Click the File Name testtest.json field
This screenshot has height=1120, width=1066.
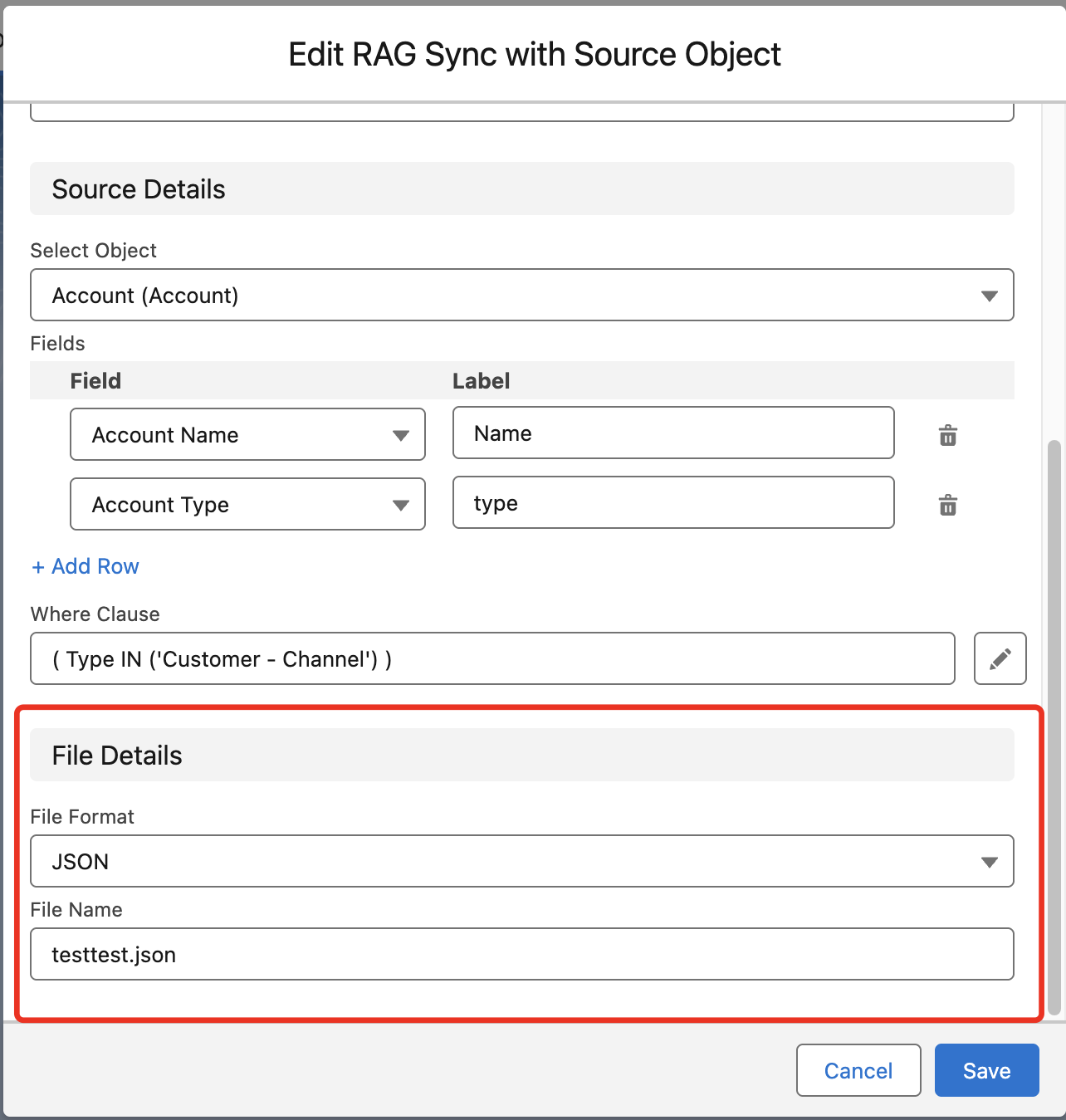[521, 954]
